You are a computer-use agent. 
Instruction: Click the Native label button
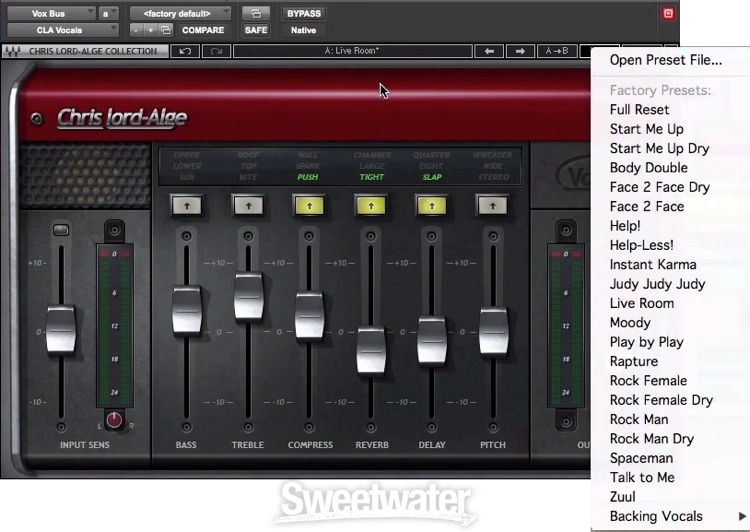pos(304,30)
